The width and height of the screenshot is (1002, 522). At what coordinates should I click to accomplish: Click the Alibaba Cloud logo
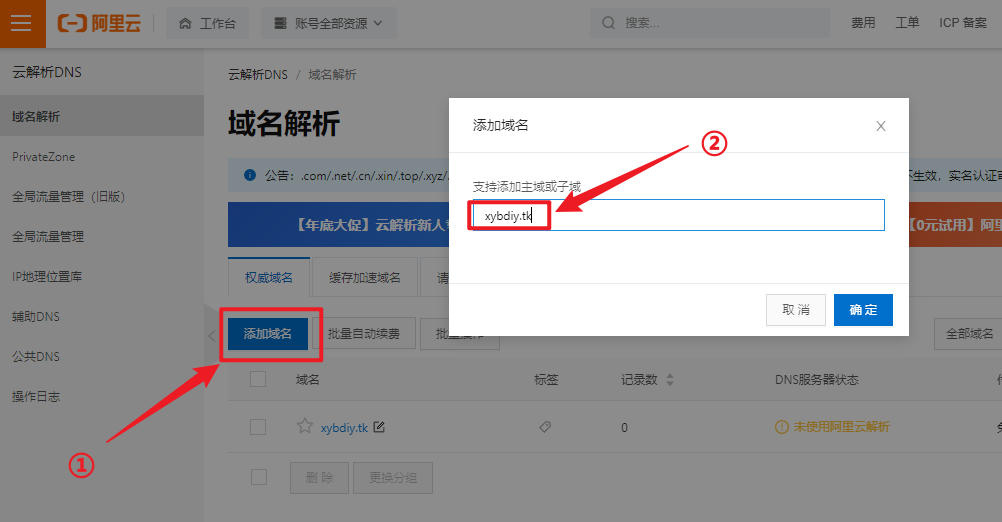(99, 24)
